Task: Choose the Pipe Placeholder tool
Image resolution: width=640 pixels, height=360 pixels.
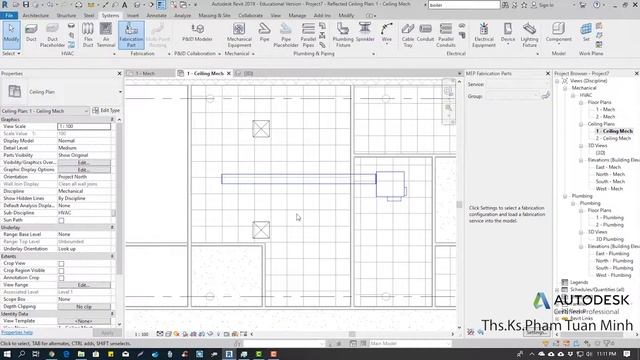Action: [286, 35]
